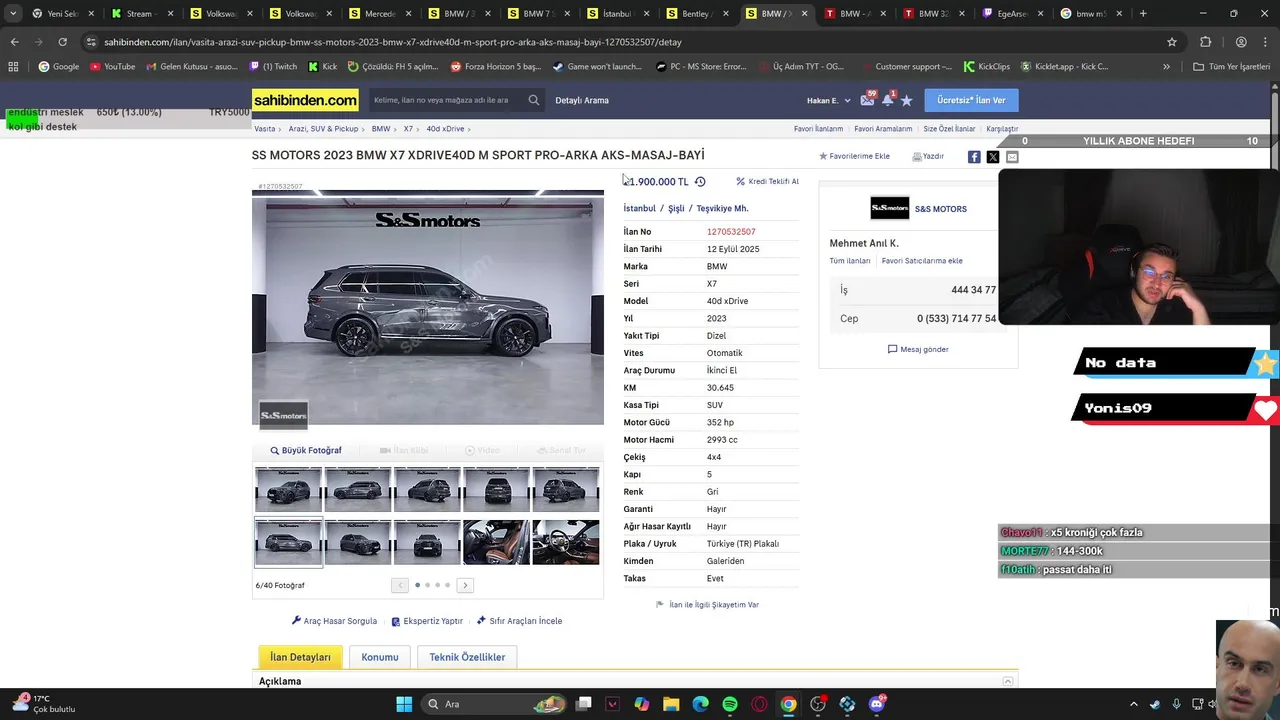Viewport: 1280px width, 720px height.
Task: Open Spotify from the taskbar
Action: (x=730, y=704)
